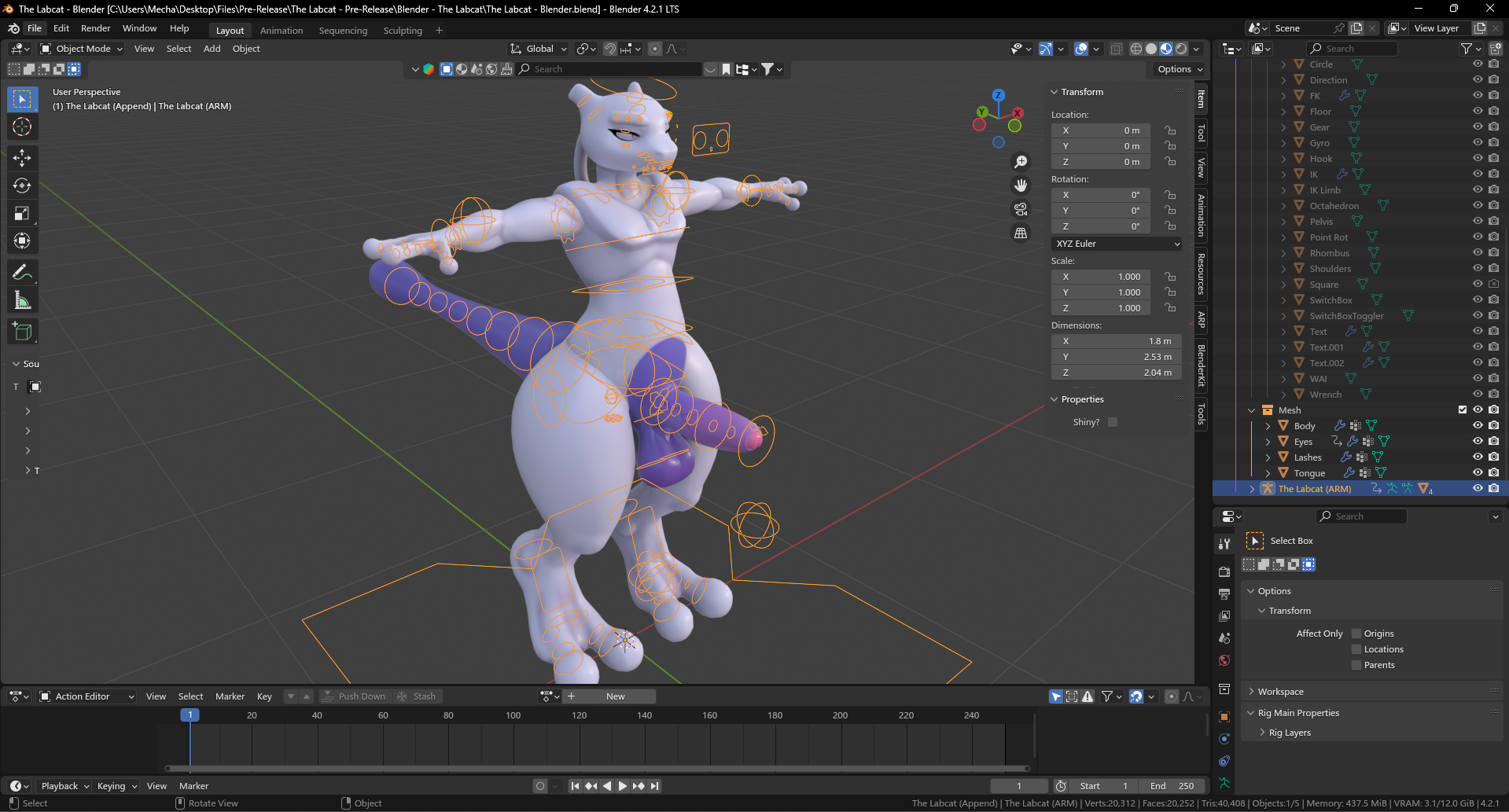Select The Labcat (ARM) outliner row
This screenshot has height=812, width=1509.
[x=1359, y=489]
